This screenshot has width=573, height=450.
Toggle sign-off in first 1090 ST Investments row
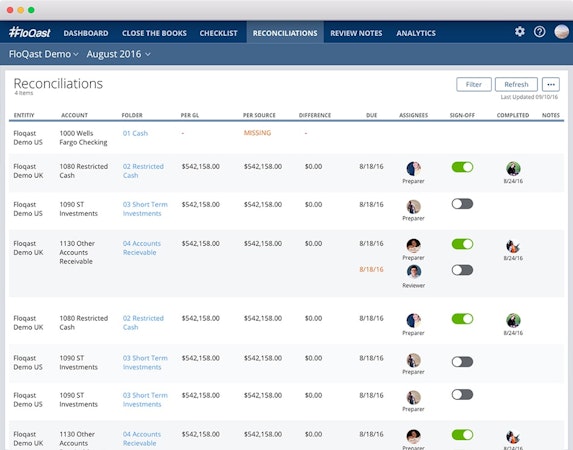(462, 204)
